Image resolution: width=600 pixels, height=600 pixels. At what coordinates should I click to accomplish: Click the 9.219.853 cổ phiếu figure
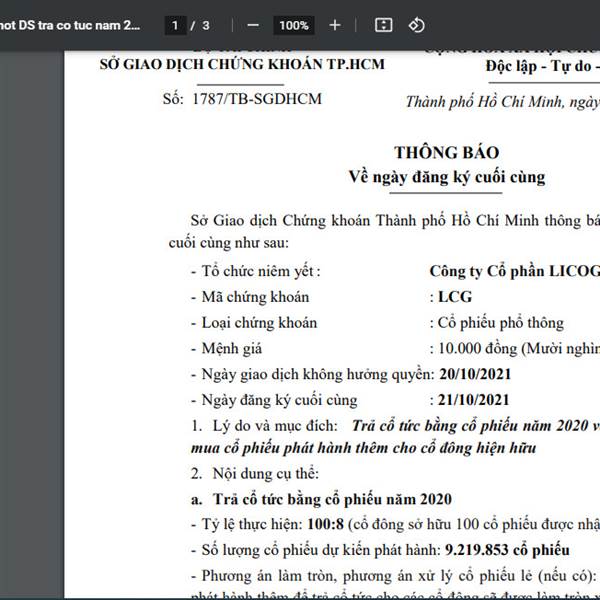tap(507, 550)
